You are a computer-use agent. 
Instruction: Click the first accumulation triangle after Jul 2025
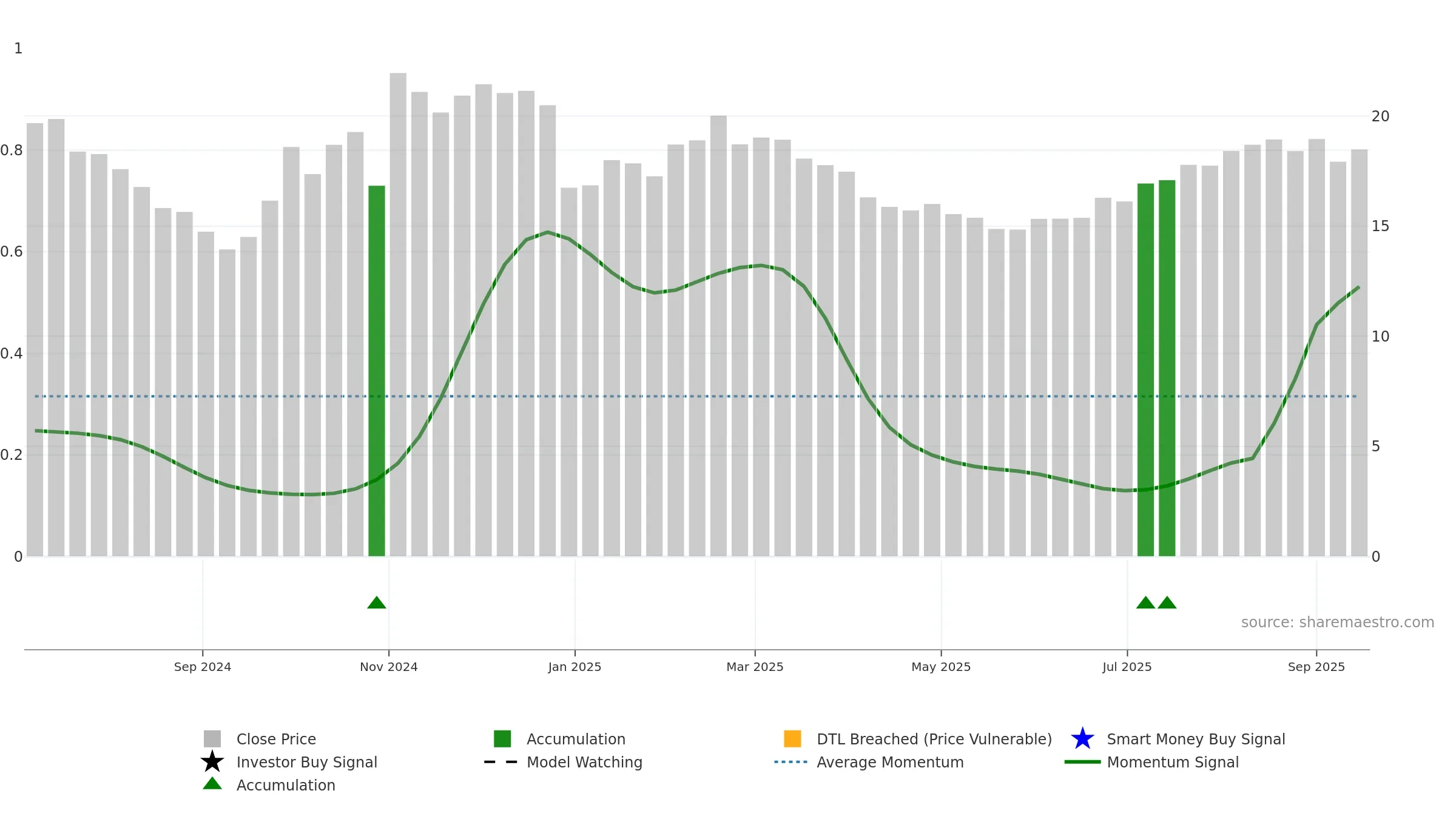1145,602
